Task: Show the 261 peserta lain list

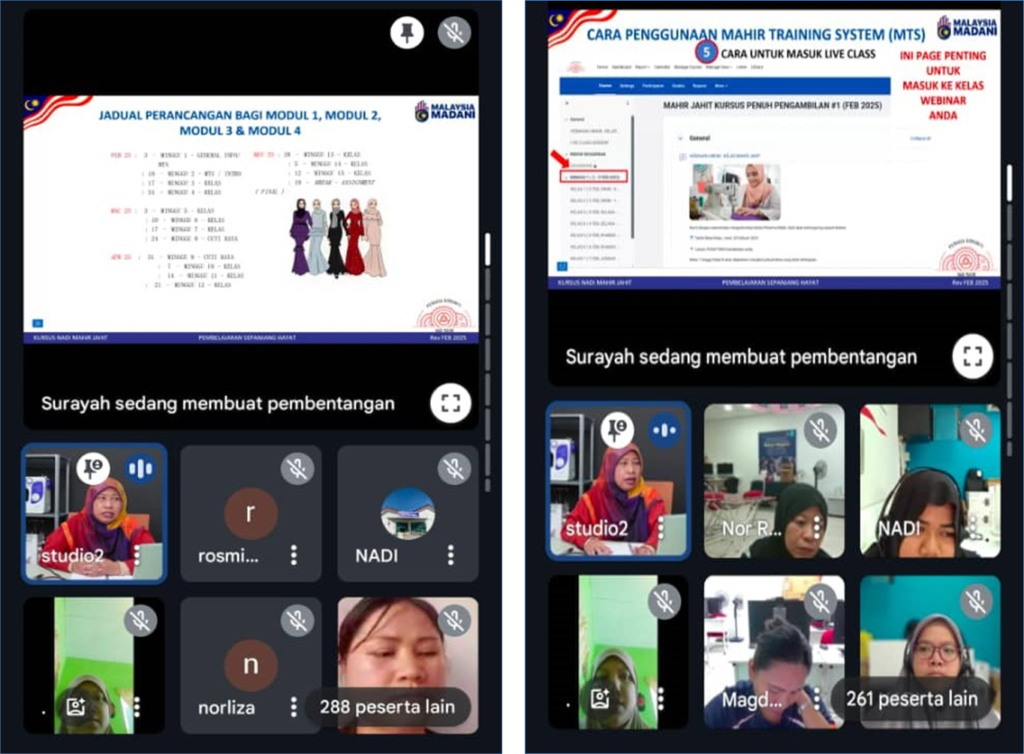Action: [x=910, y=698]
